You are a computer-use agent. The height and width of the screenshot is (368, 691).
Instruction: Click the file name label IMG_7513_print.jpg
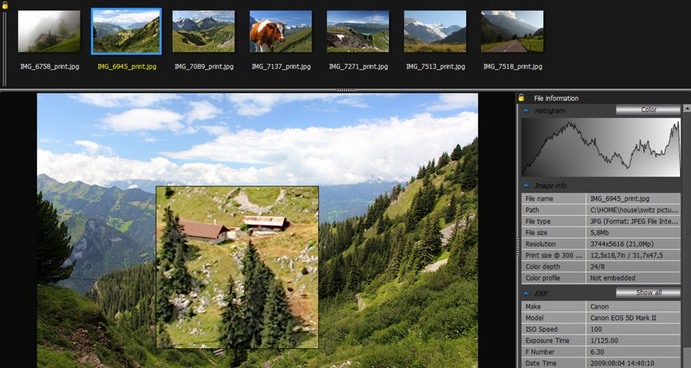[435, 67]
